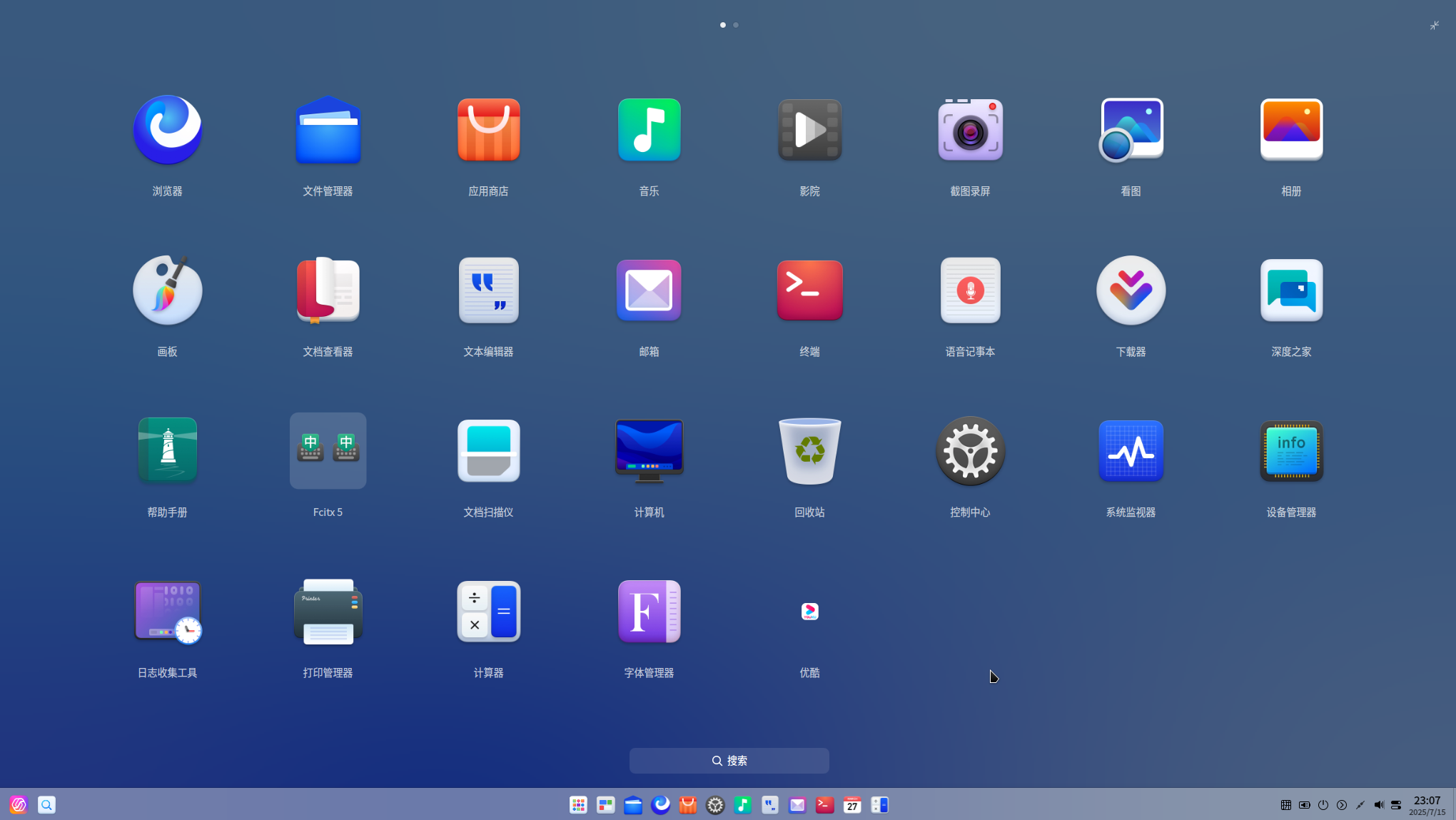Launch the 画板 drawing app
This screenshot has width=1456, height=820.
[x=167, y=290]
